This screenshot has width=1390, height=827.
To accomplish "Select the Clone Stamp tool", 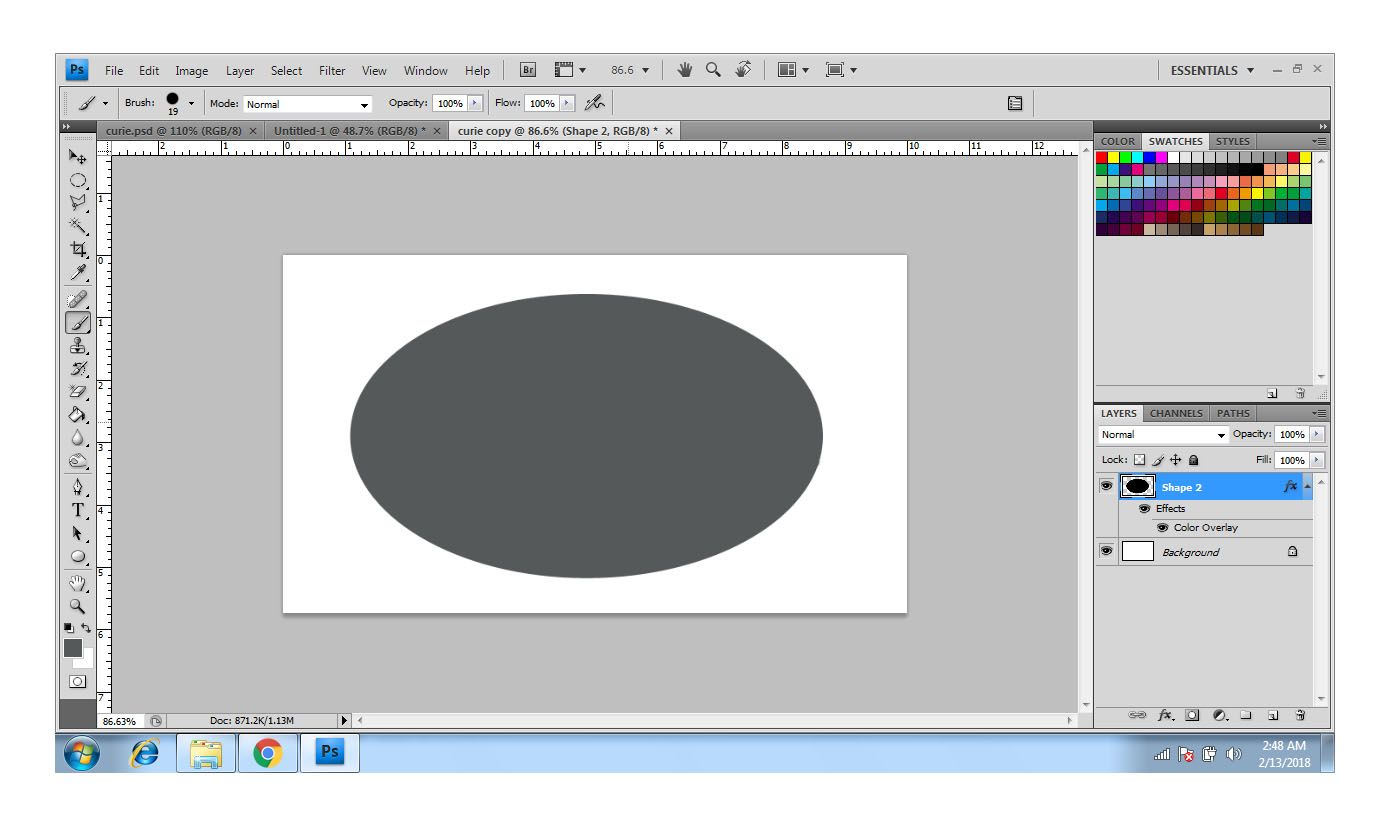I will click(77, 346).
